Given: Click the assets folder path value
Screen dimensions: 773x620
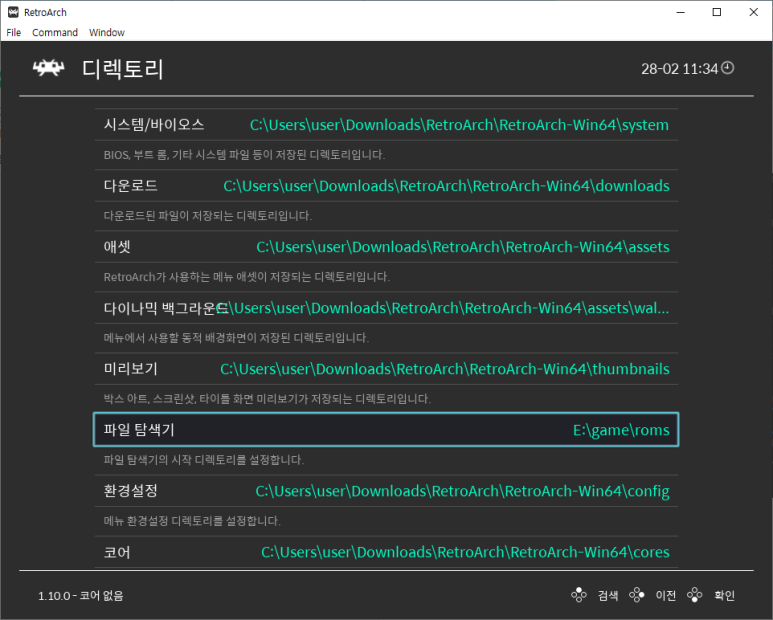Looking at the screenshot, I should pyautogui.click(x=462, y=247).
